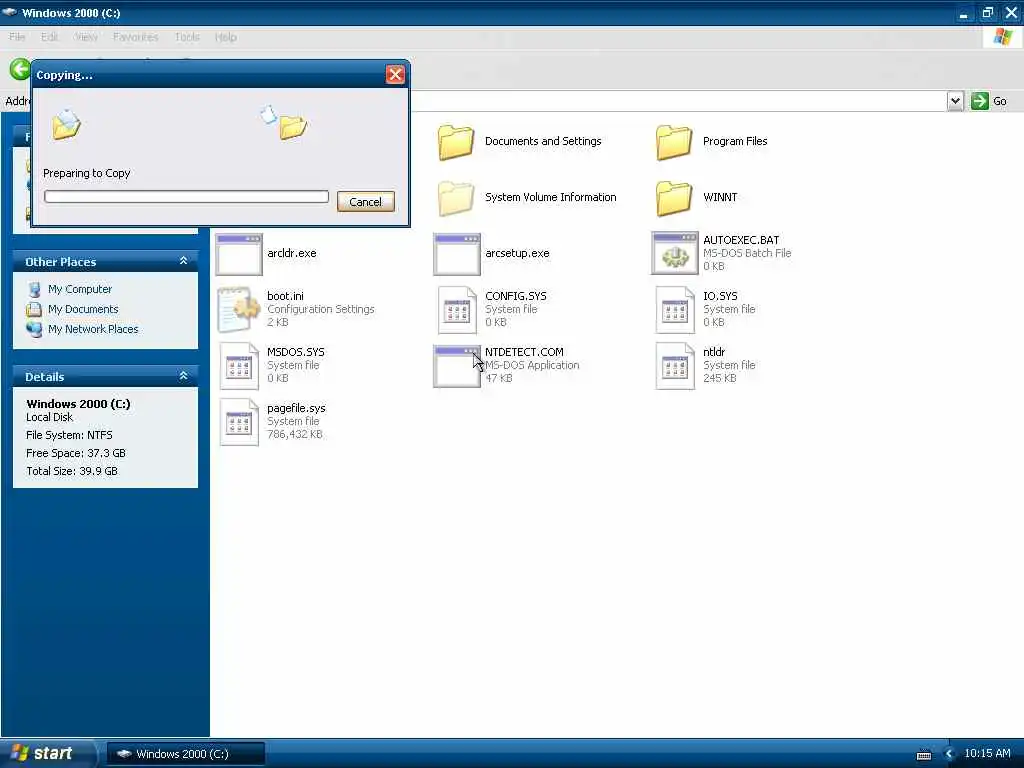Restore down the Windows 2000 (C:) window
1024x768 pixels.
click(x=987, y=13)
